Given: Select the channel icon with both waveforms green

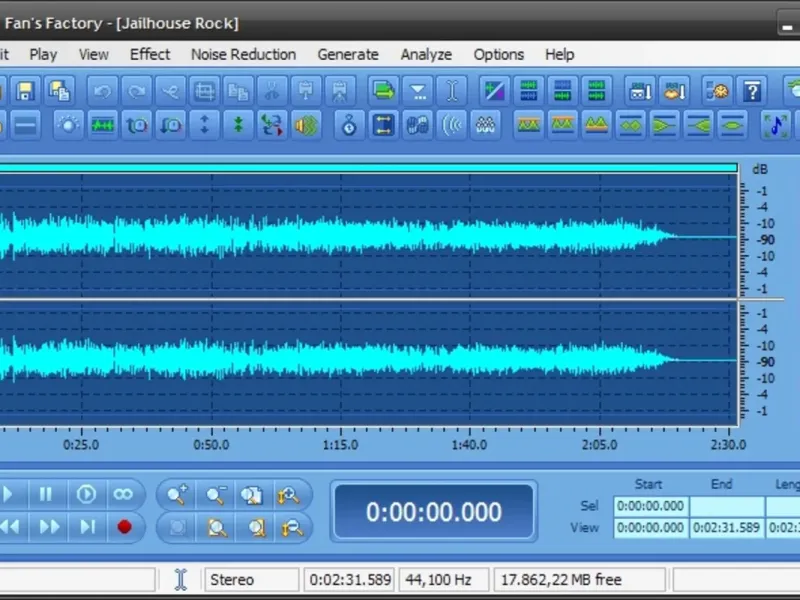Looking at the screenshot, I should (x=596, y=91).
